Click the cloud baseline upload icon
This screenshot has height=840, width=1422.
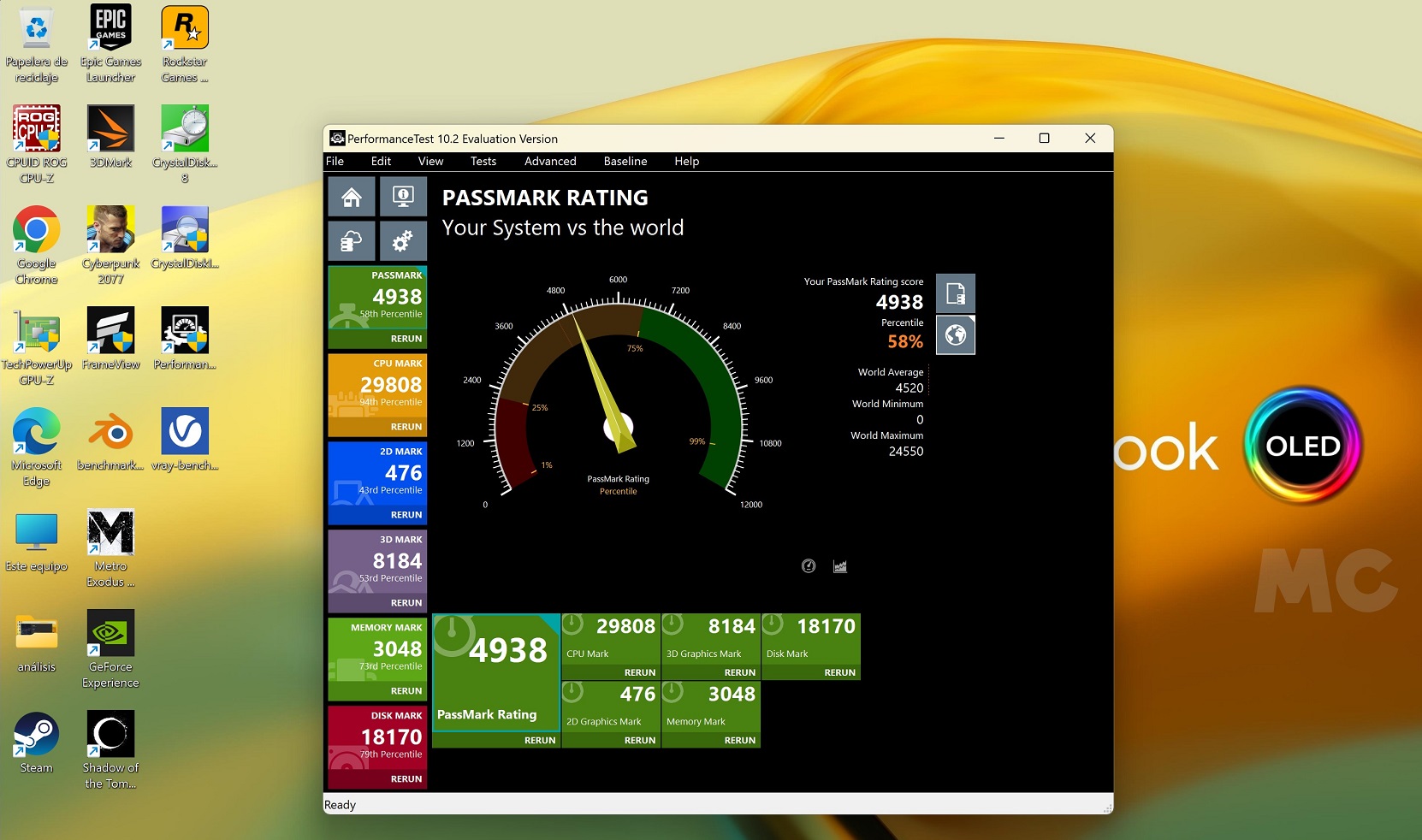point(352,242)
